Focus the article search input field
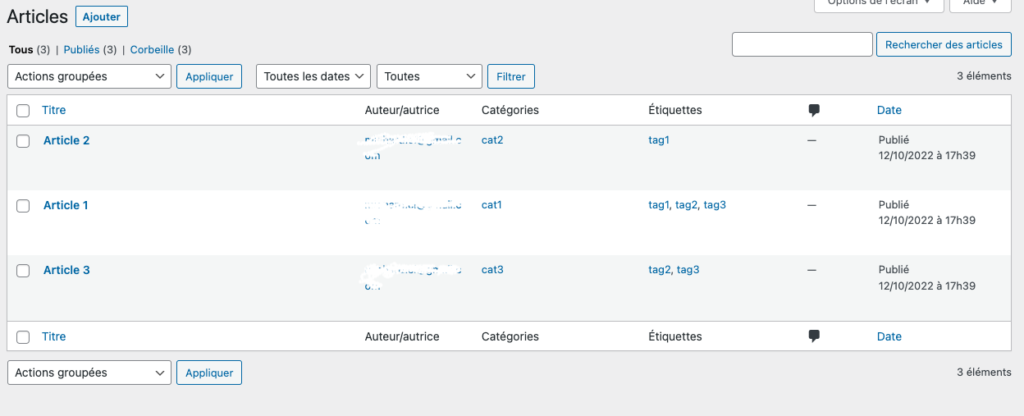The height and width of the screenshot is (416, 1024). click(x=803, y=45)
